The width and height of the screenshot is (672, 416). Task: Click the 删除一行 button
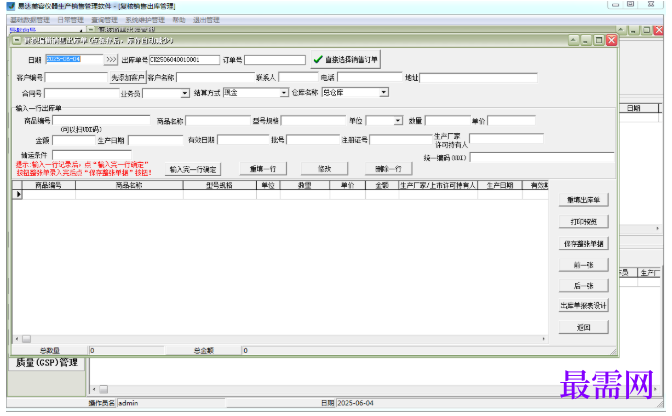[x=388, y=169]
